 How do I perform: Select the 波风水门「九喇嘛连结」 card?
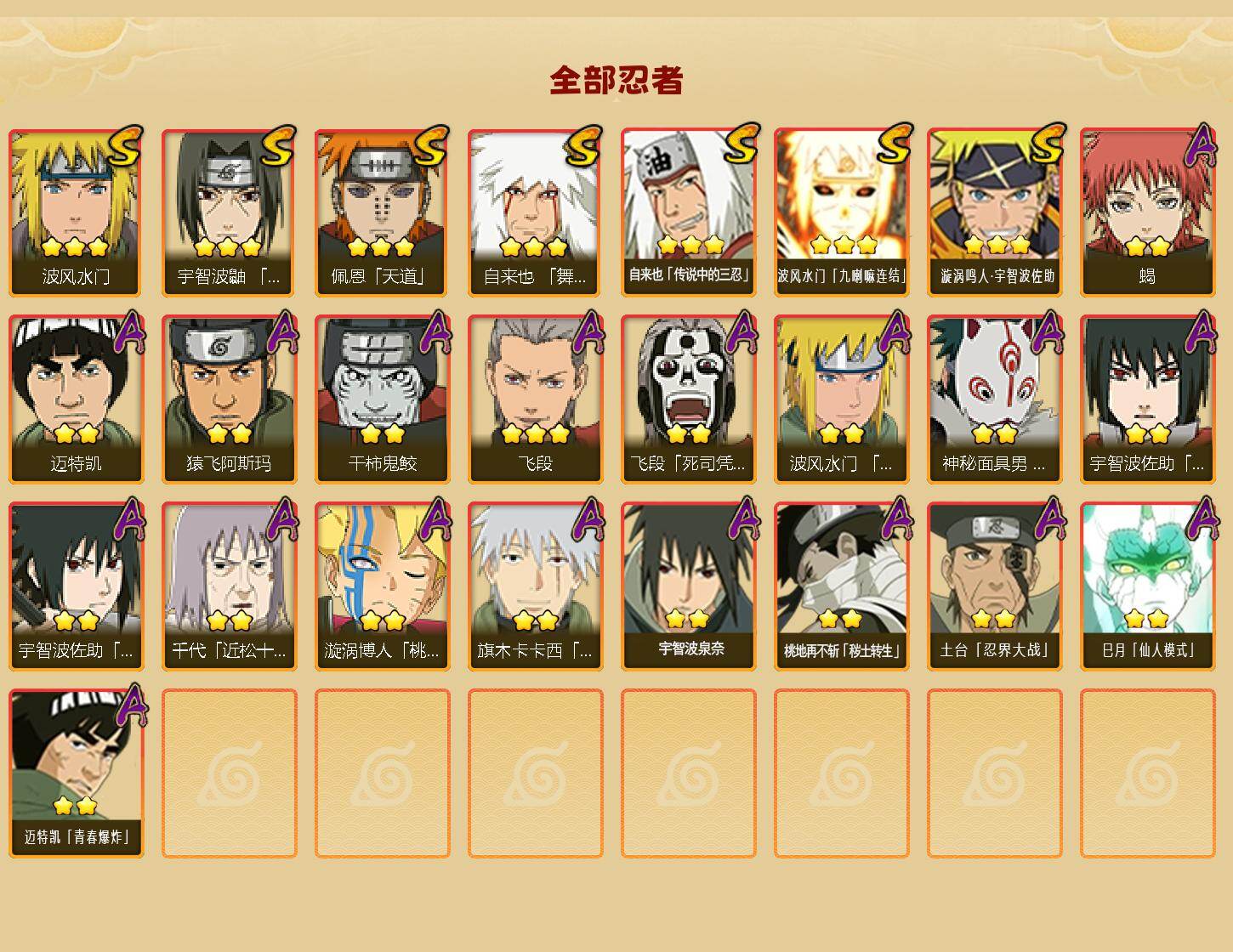tap(842, 212)
